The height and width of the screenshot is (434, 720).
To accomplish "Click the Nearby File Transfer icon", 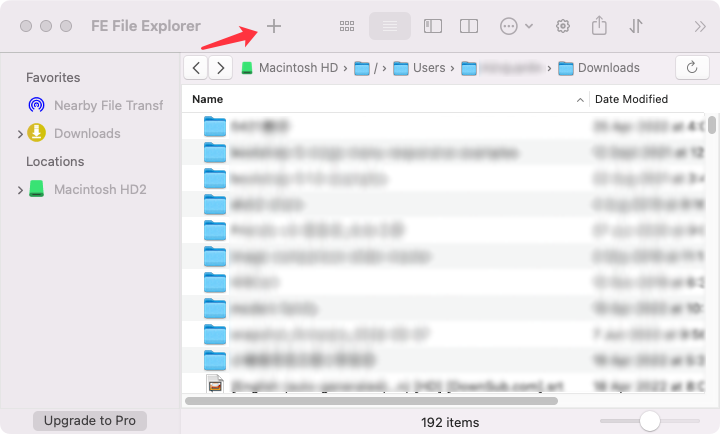I will (x=37, y=105).
